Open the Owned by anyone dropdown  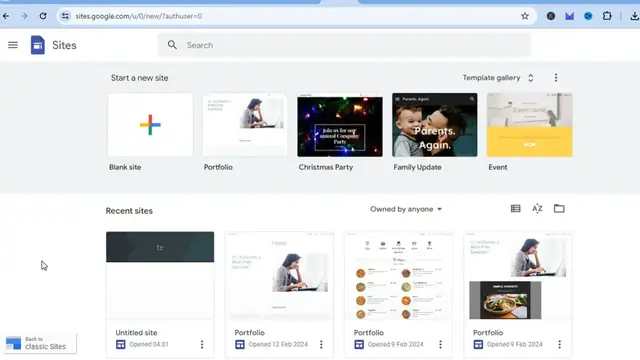(406, 209)
